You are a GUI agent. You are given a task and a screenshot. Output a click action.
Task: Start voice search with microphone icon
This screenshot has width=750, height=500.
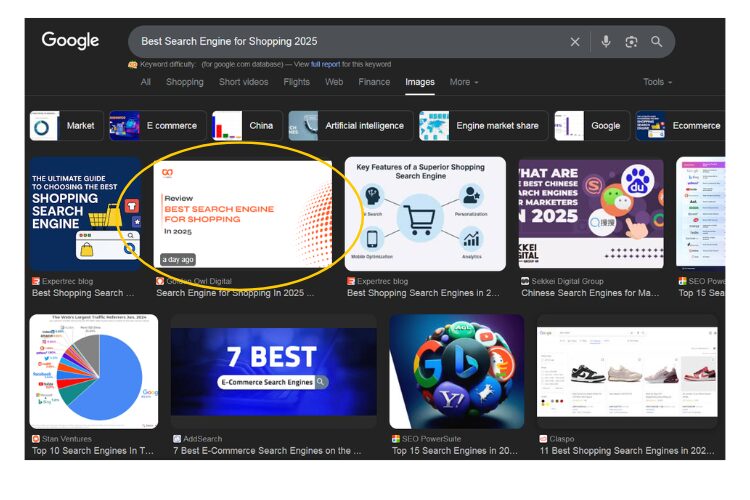[x=606, y=42]
